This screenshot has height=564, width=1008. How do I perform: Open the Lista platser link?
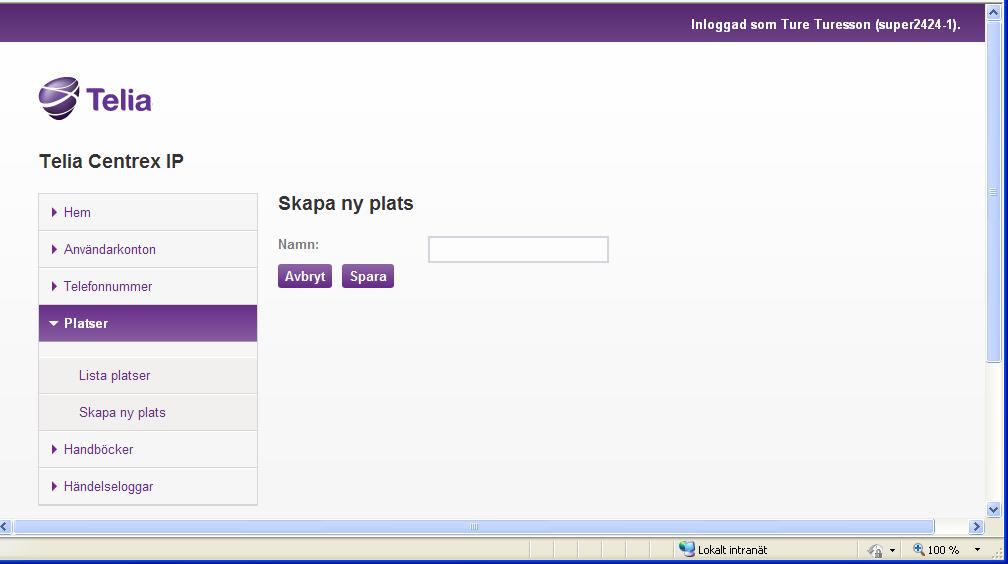pos(114,376)
